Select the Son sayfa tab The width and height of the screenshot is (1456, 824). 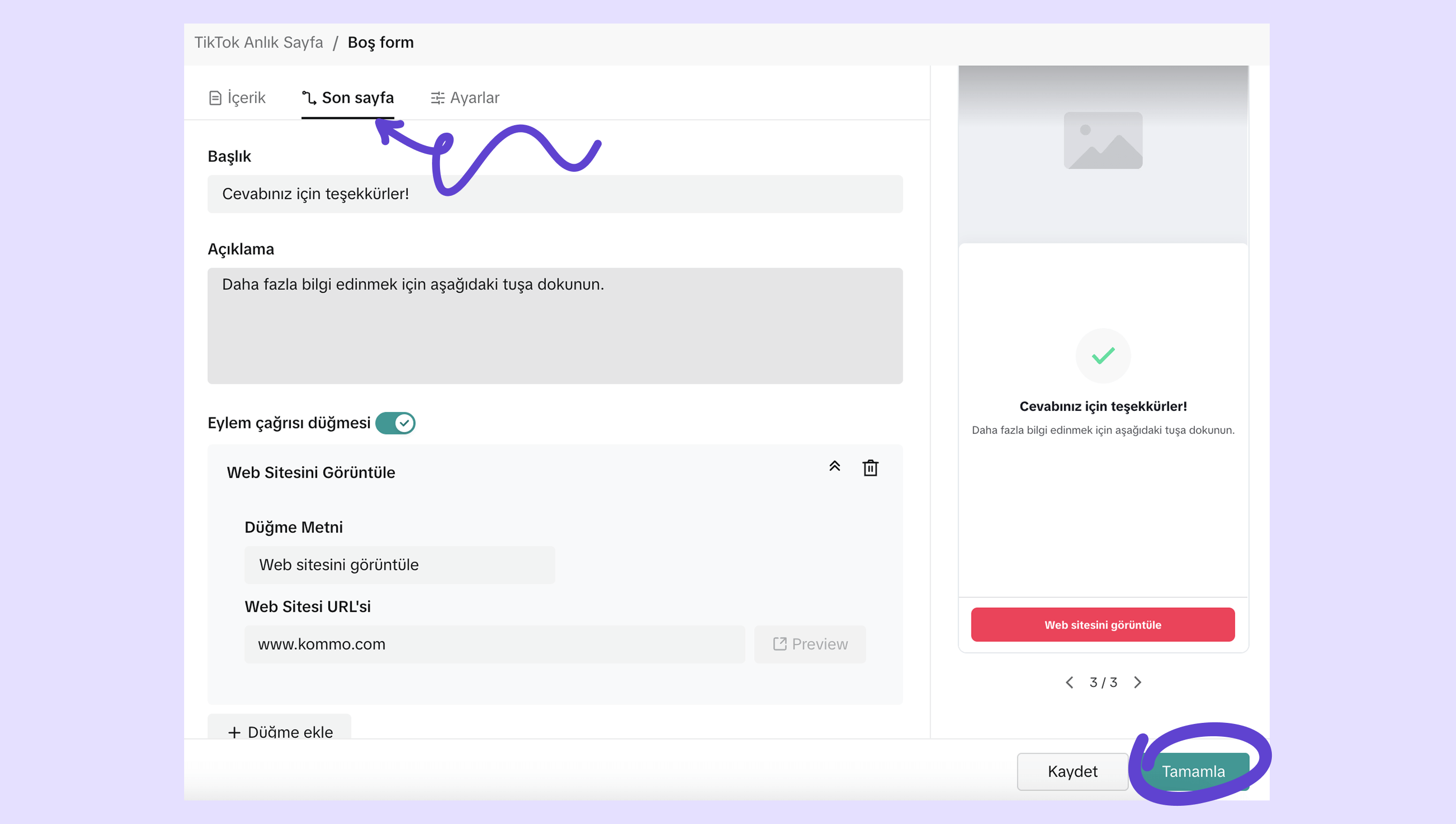tap(347, 98)
